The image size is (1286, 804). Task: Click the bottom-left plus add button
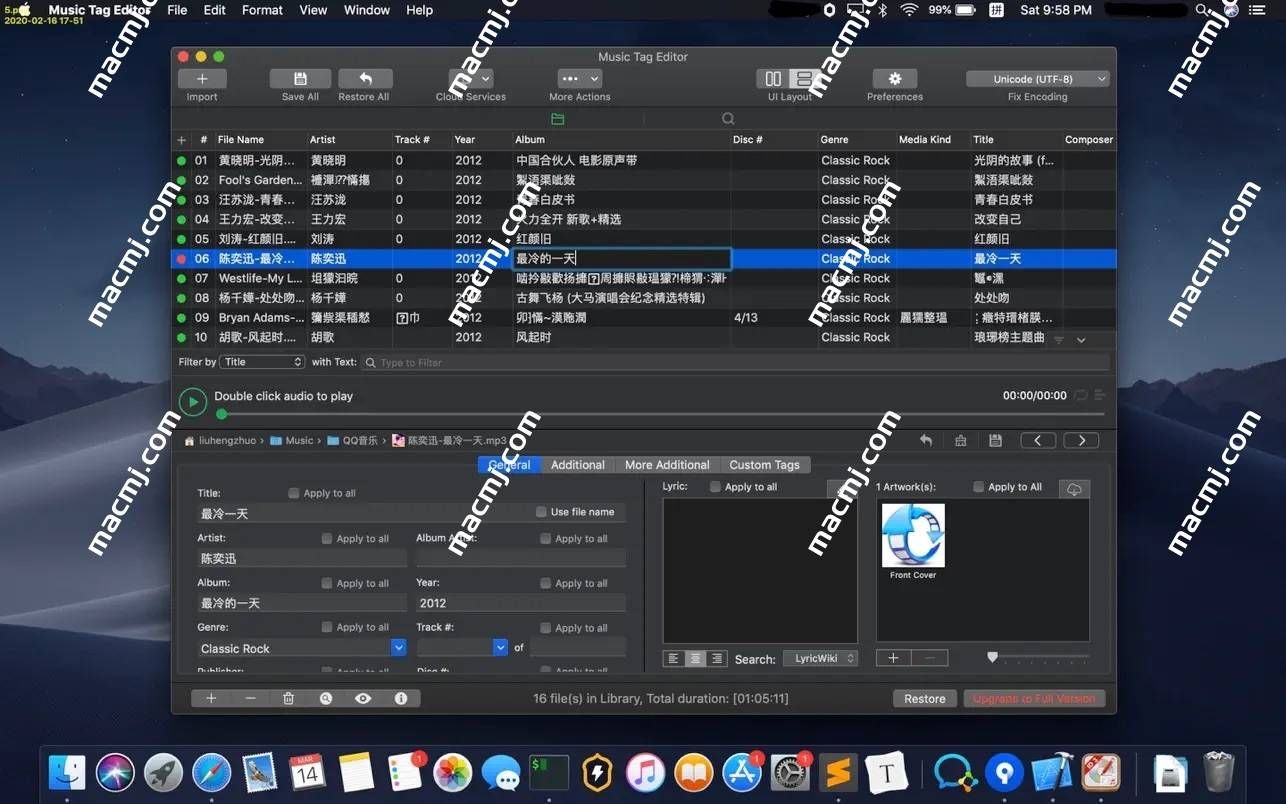[x=211, y=698]
